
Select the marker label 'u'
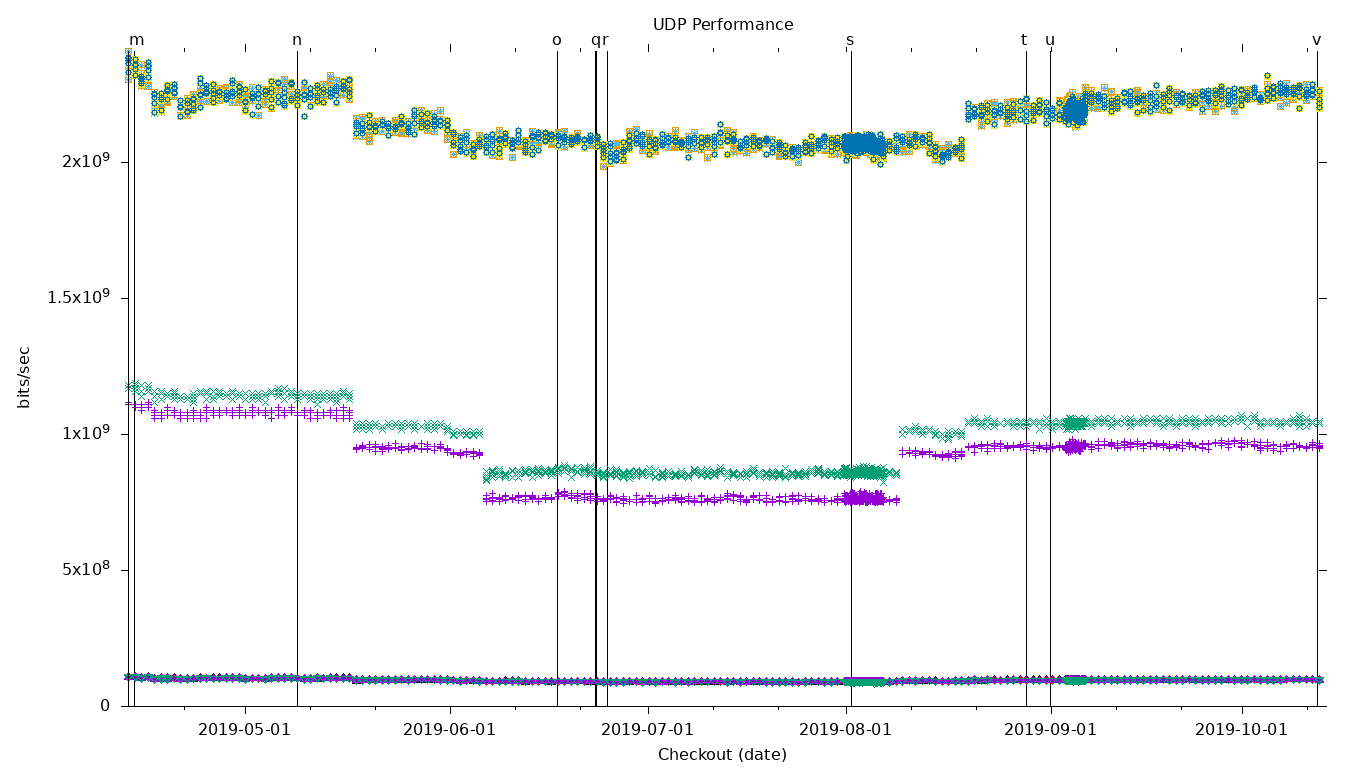click(x=1050, y=41)
